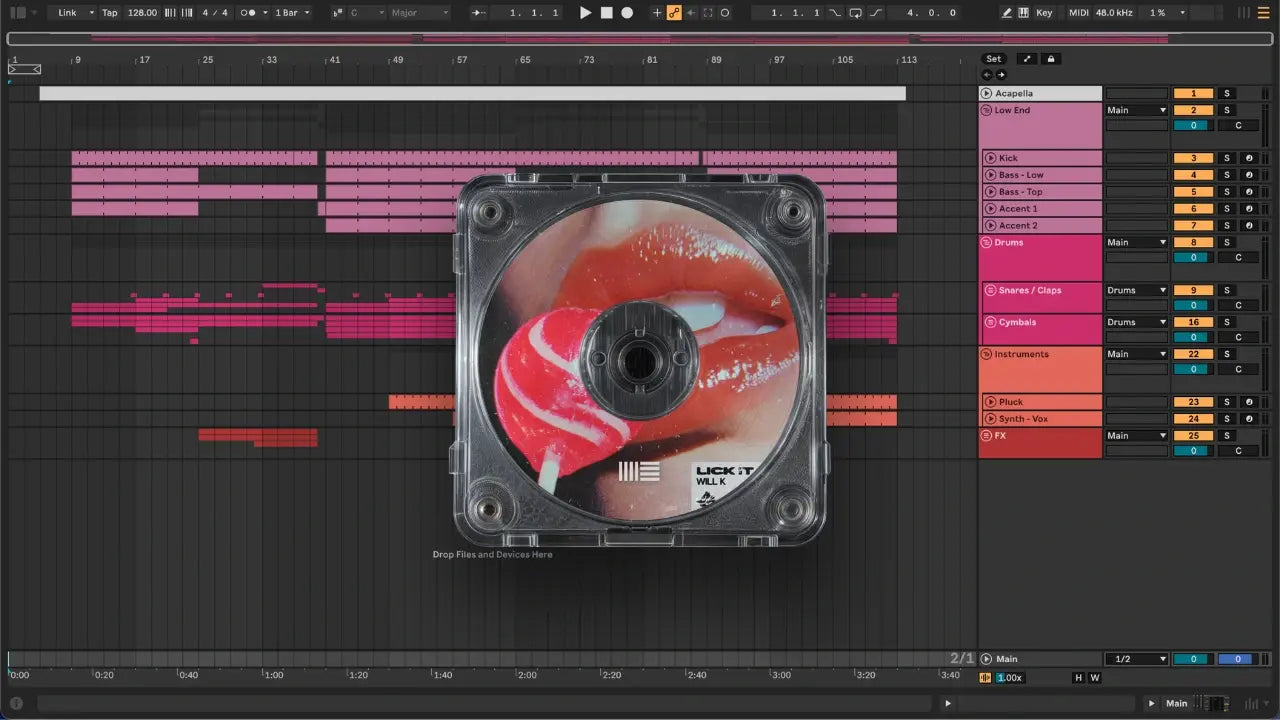Deactivate Low End group with activator 2
Screen dimensions: 1280x720
click(x=1193, y=110)
